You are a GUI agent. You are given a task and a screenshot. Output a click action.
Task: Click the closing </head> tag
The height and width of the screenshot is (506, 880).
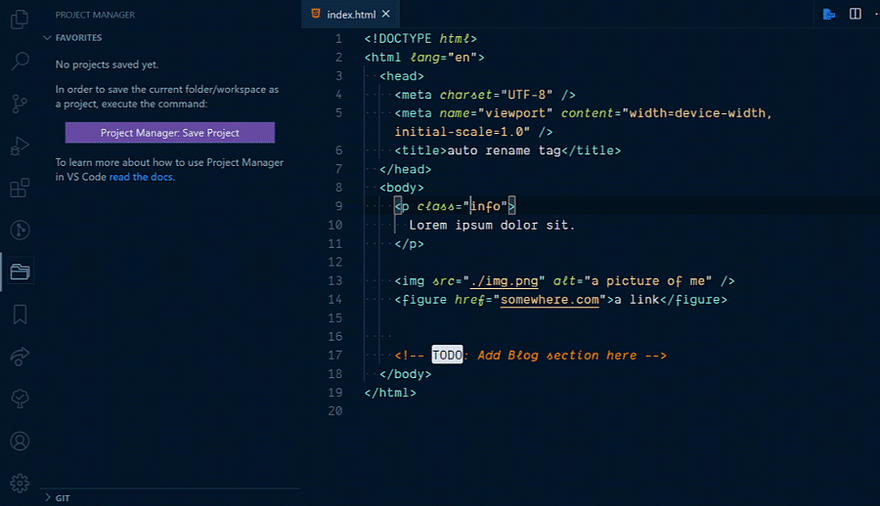(405, 169)
